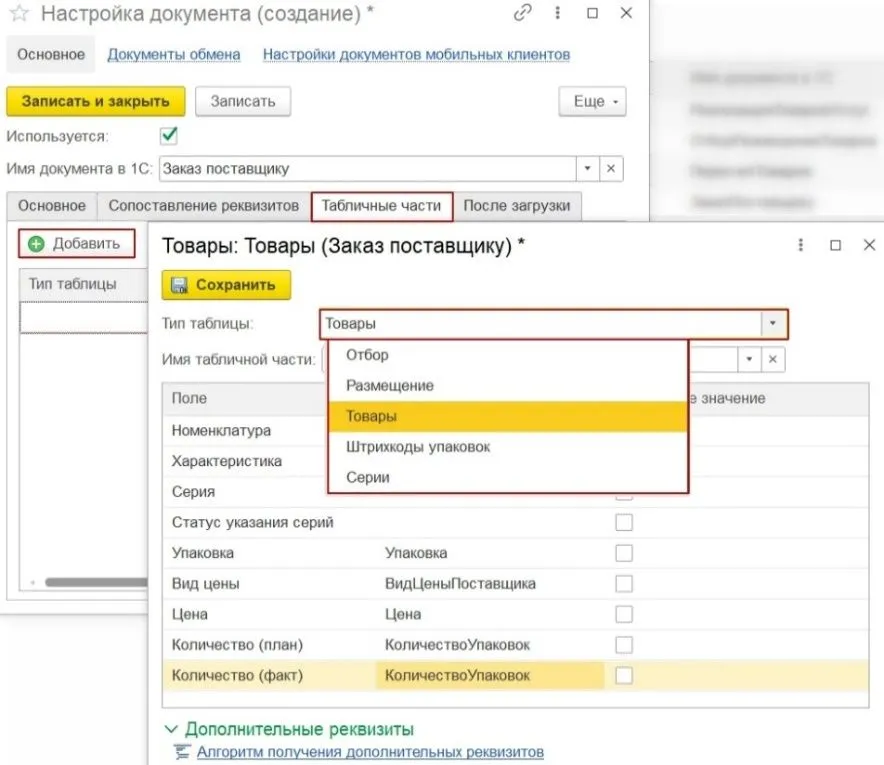
Task: Open the three-dot menu in main window
Action: 557,14
